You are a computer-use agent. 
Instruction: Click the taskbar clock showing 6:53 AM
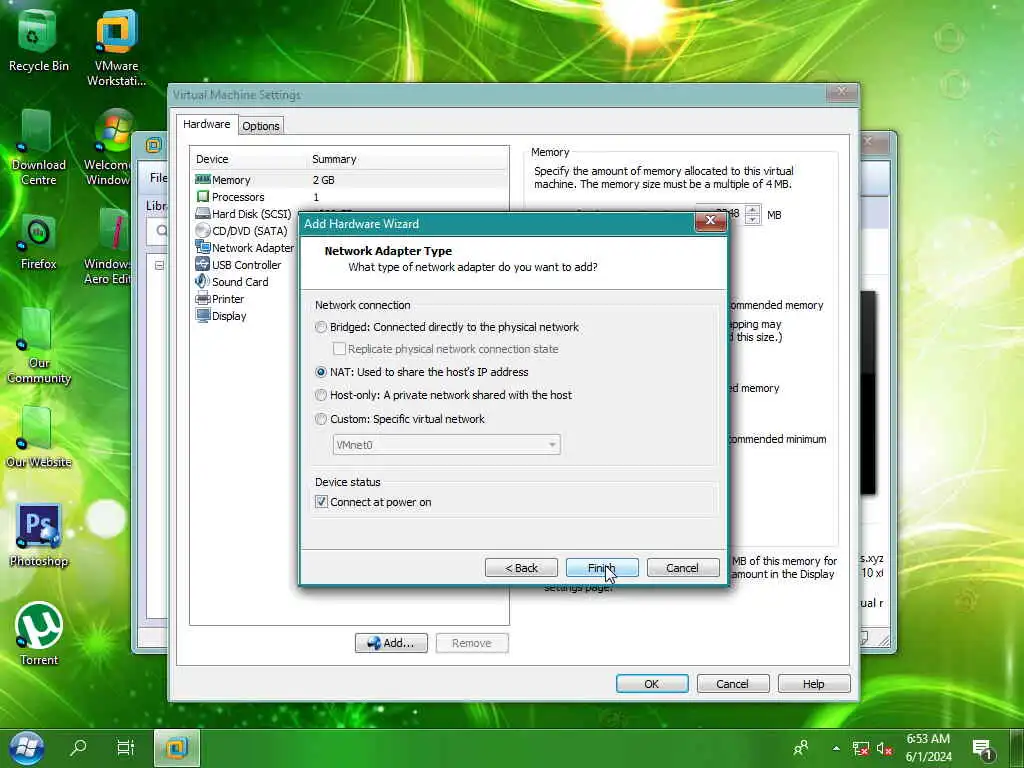coord(928,748)
